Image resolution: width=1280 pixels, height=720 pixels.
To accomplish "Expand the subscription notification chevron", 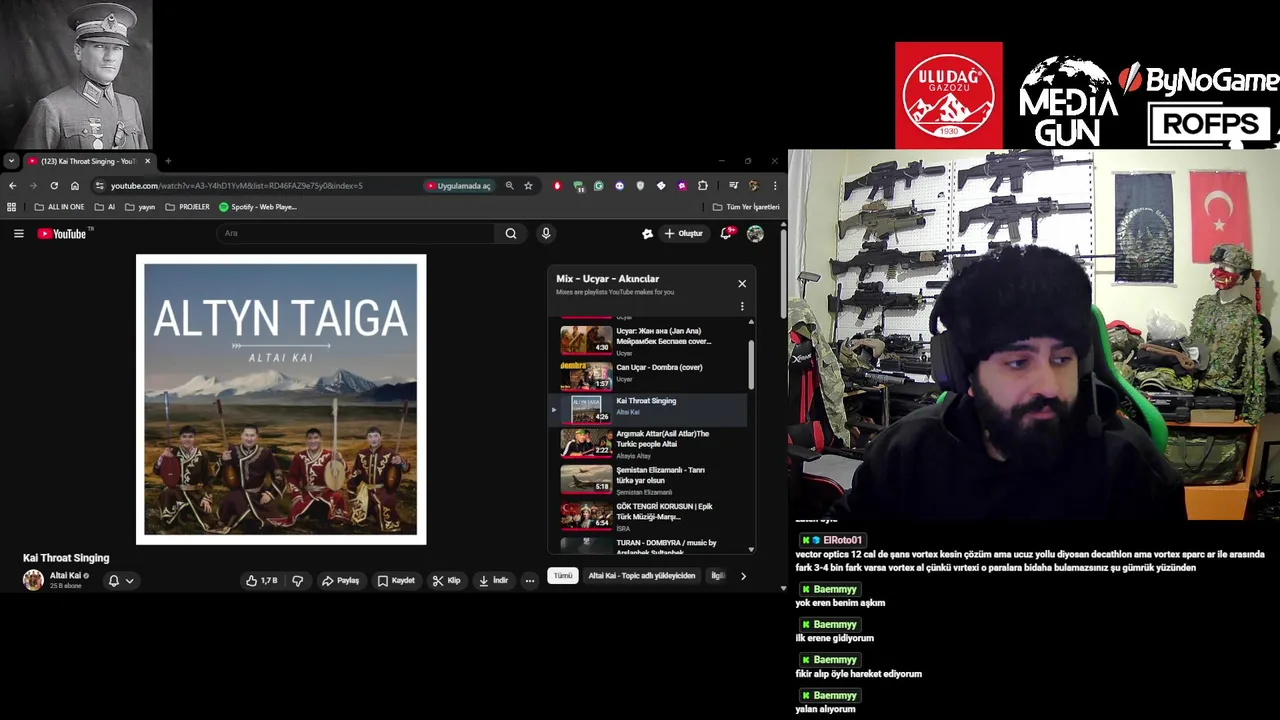I will pos(129,580).
